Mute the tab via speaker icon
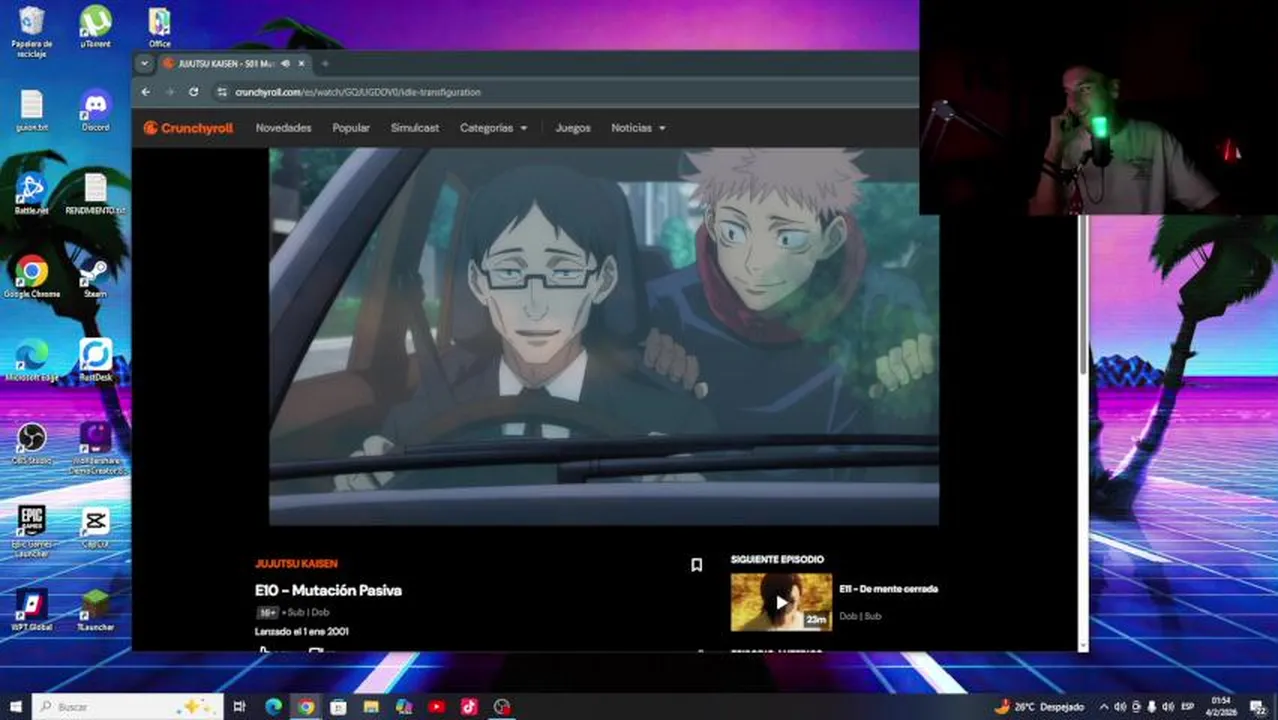The image size is (1278, 720). coord(286,64)
